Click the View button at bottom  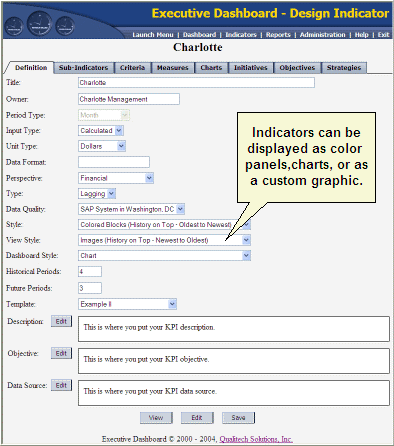(156, 418)
